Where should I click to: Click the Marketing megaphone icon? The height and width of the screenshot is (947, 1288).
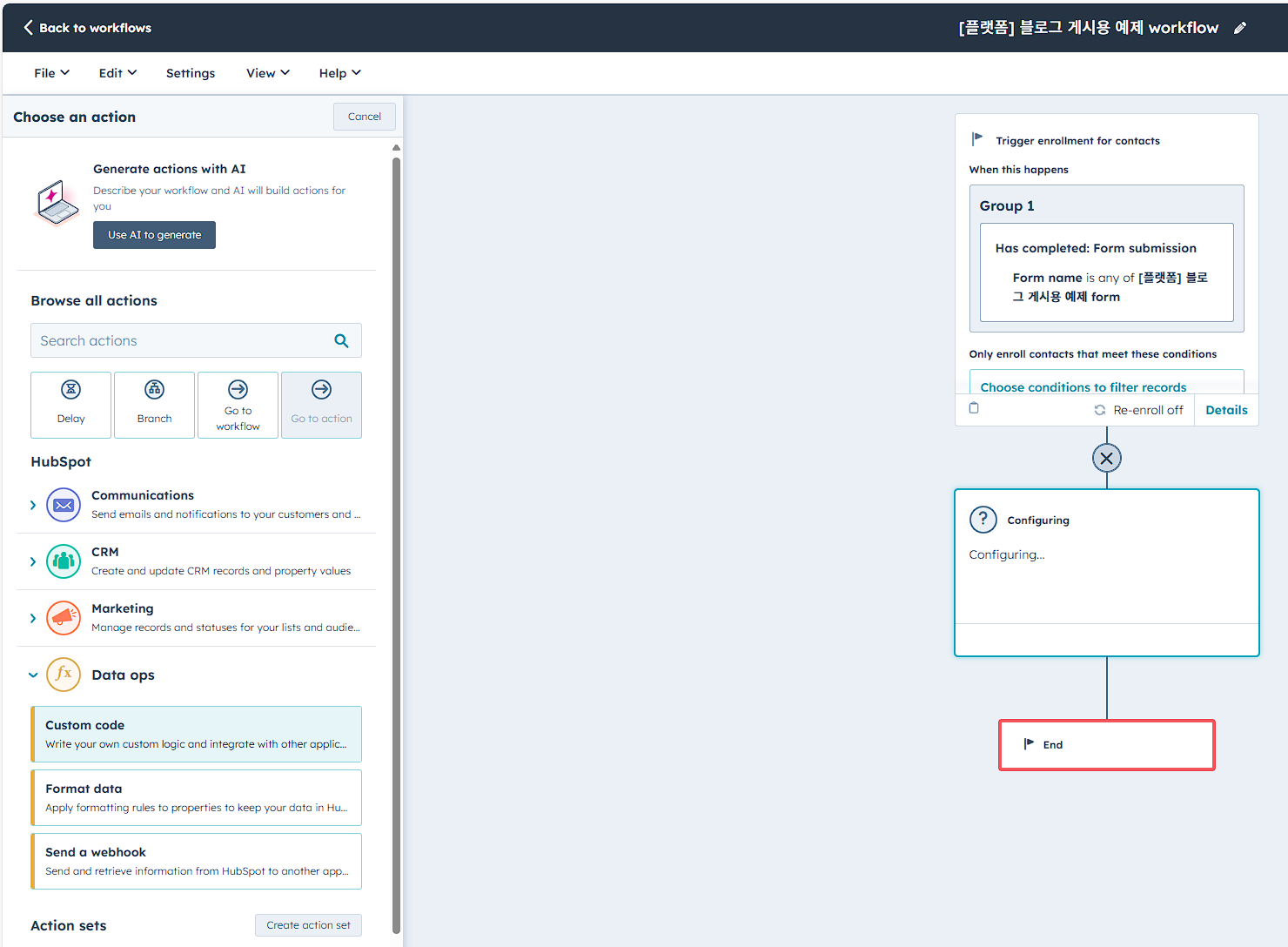64,618
